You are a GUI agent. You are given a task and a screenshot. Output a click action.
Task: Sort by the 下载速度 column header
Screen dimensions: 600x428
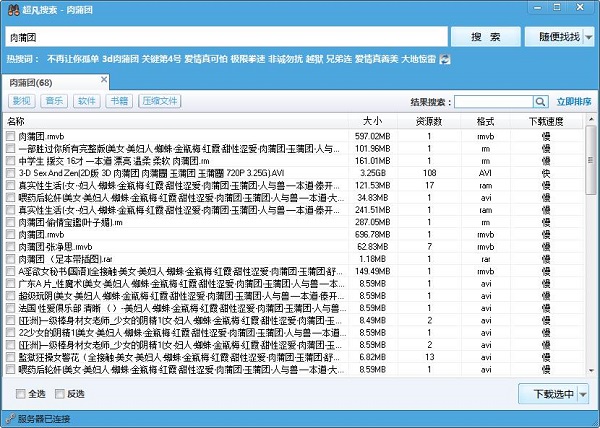pos(546,121)
